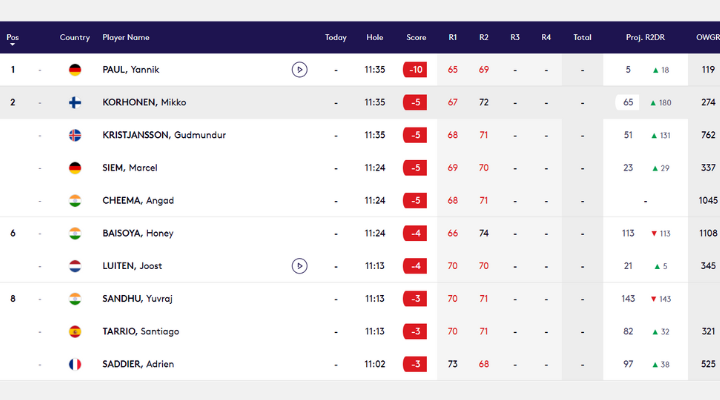Click the red -10 score badge
The image size is (720, 400).
tap(415, 70)
